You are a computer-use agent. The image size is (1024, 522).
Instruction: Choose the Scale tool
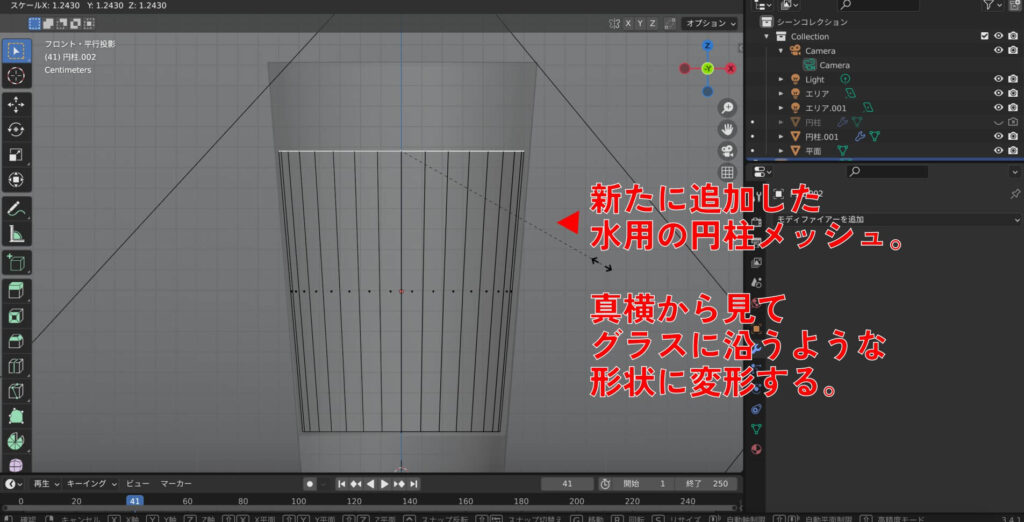16,155
